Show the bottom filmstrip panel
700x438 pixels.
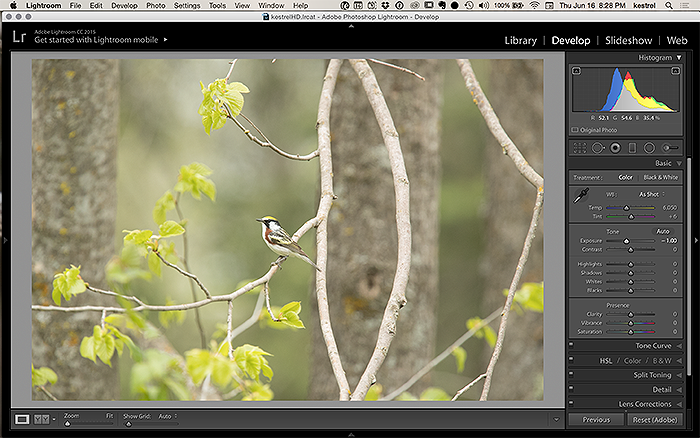pos(351,434)
